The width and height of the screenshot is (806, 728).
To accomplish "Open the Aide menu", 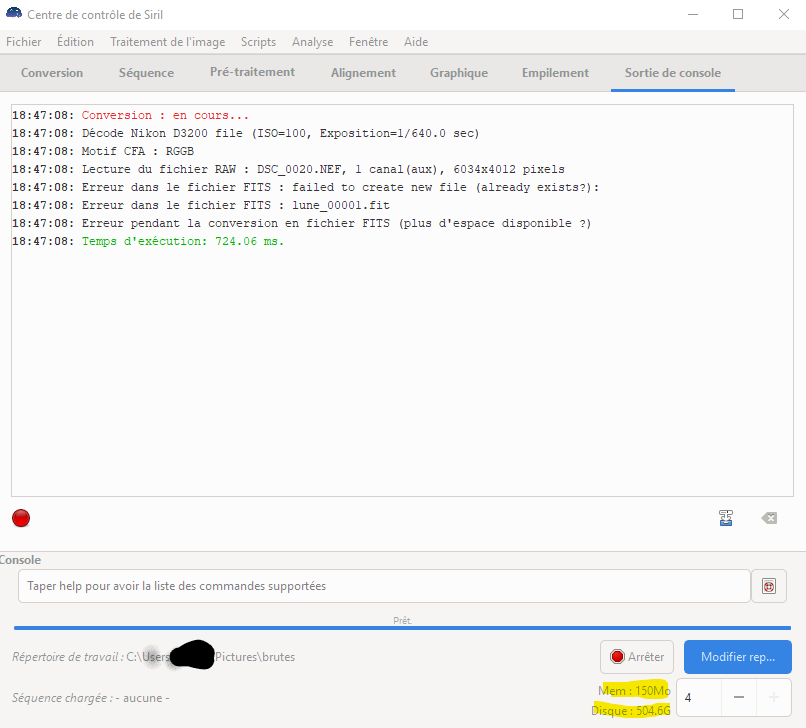I will click(x=416, y=42).
